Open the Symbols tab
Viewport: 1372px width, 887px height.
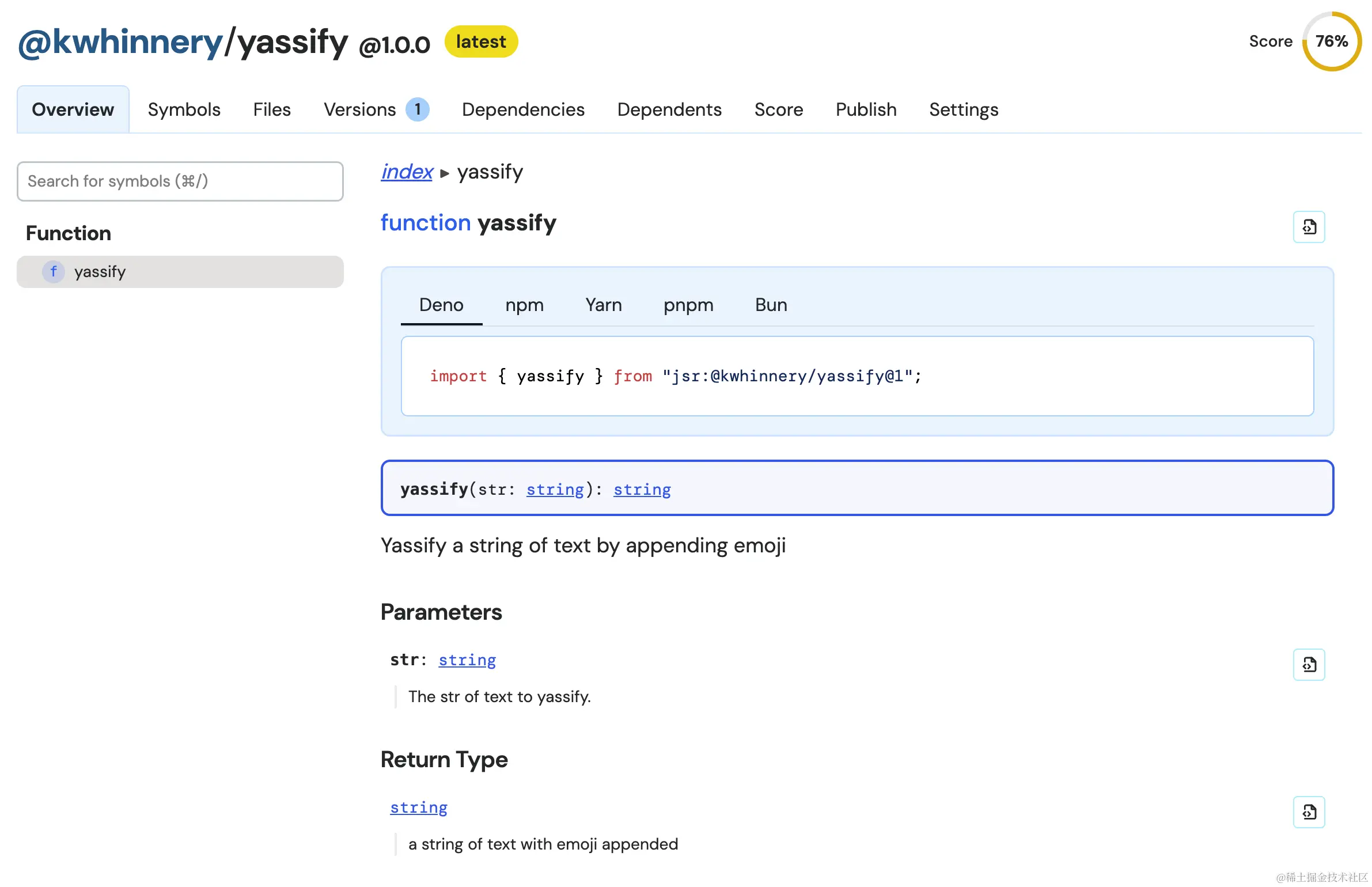click(x=184, y=109)
